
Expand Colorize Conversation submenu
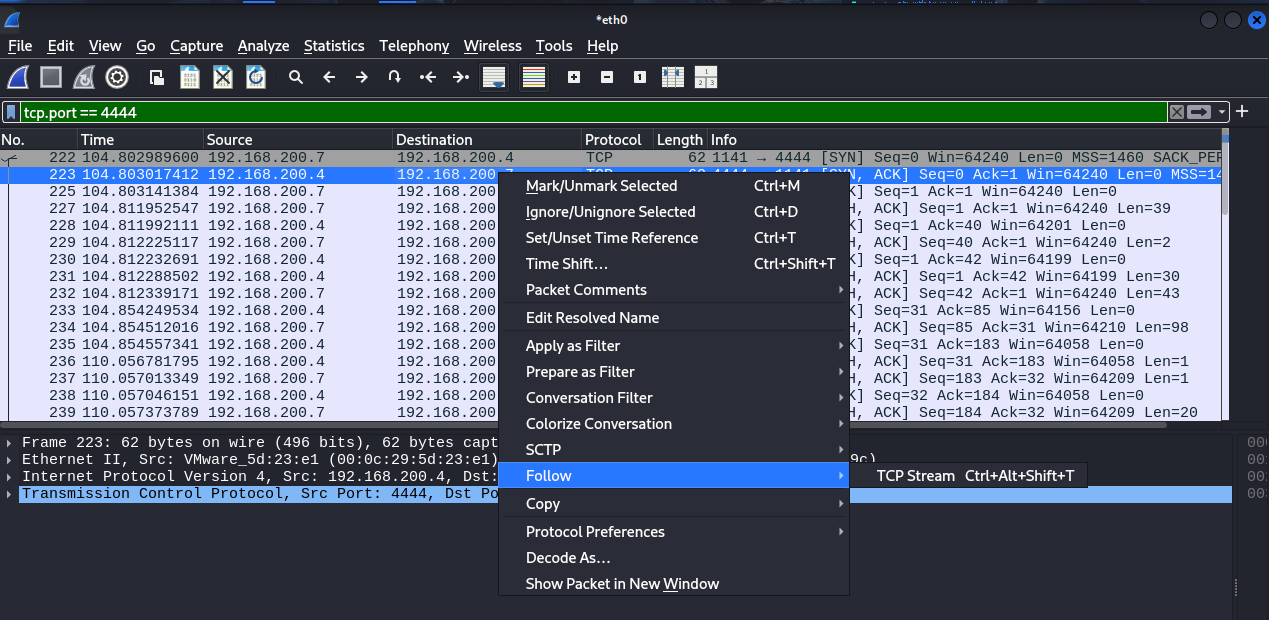[674, 424]
